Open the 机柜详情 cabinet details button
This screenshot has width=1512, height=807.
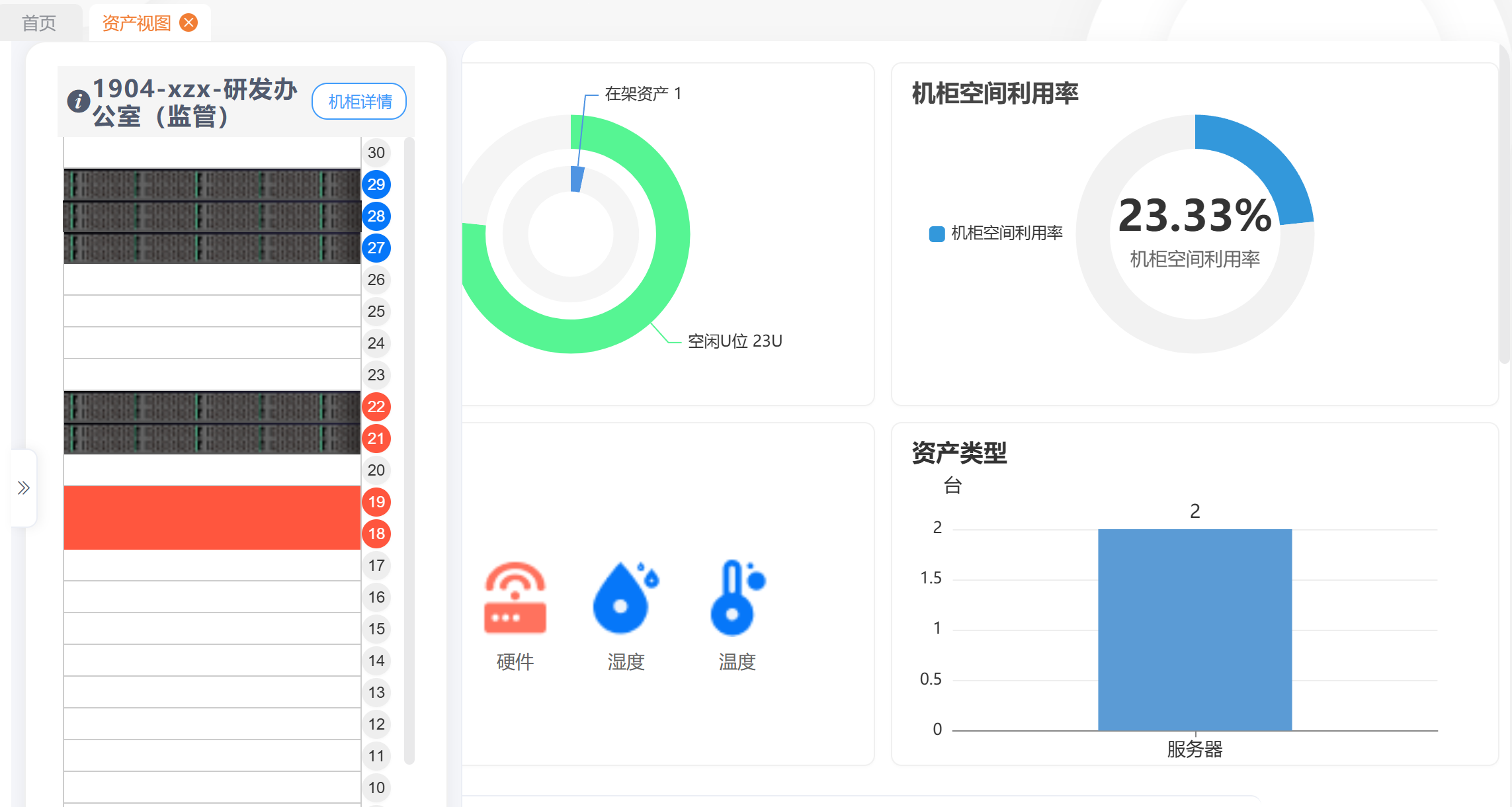point(359,101)
